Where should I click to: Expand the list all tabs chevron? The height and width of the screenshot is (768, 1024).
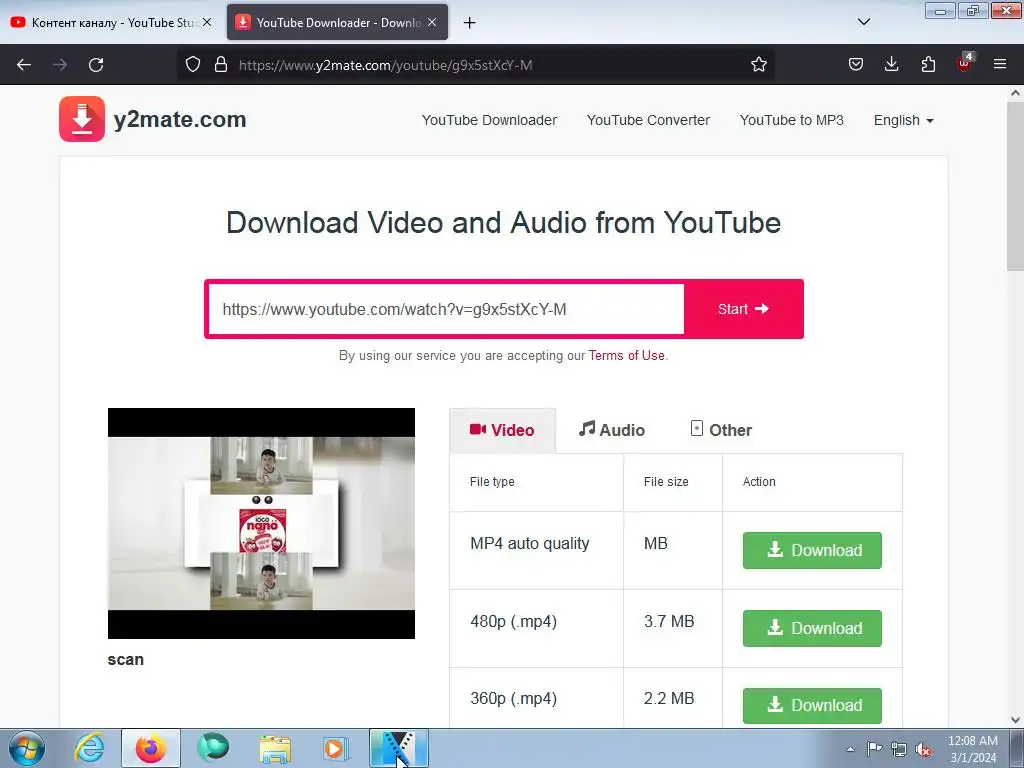click(863, 22)
